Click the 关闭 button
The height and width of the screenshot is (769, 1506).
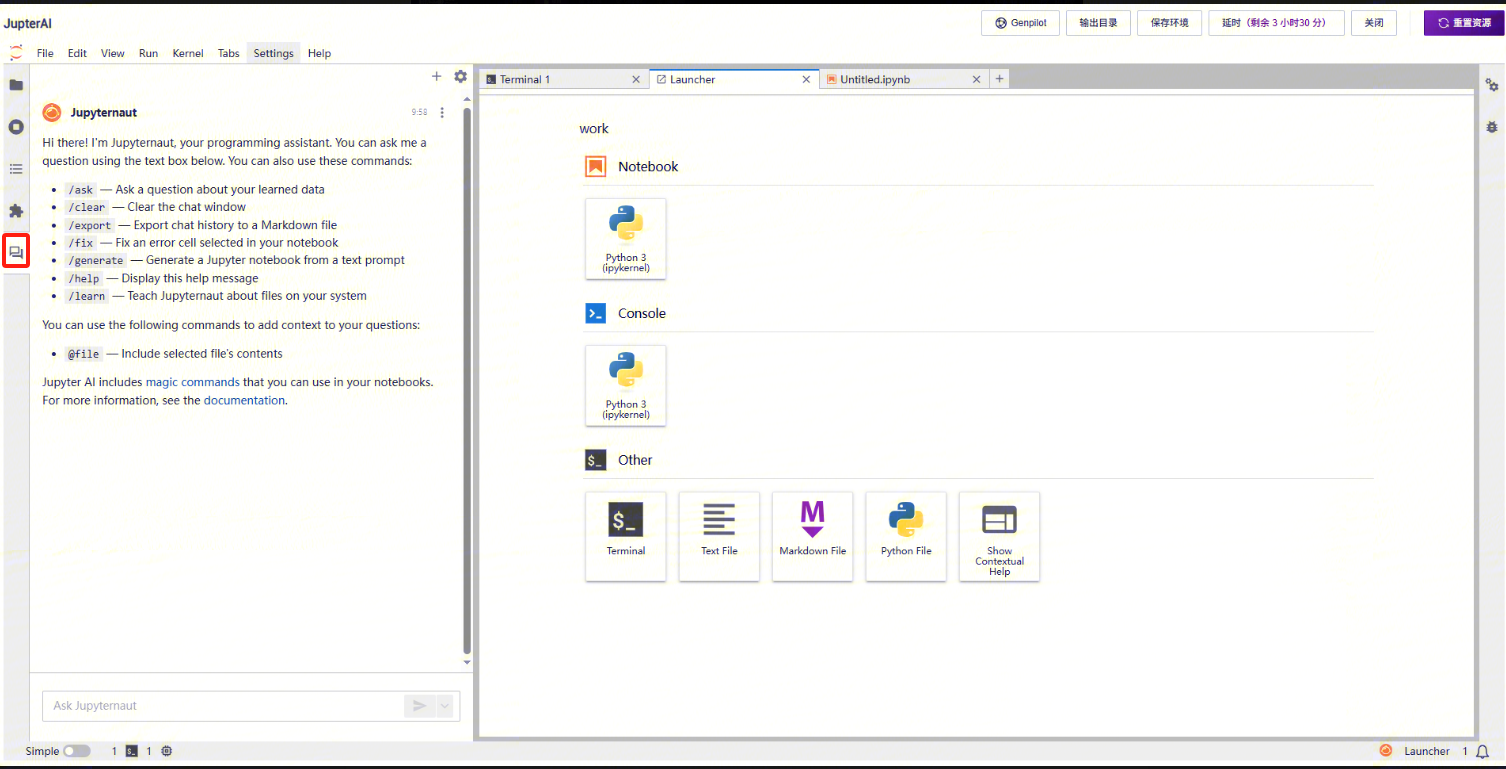click(1374, 23)
